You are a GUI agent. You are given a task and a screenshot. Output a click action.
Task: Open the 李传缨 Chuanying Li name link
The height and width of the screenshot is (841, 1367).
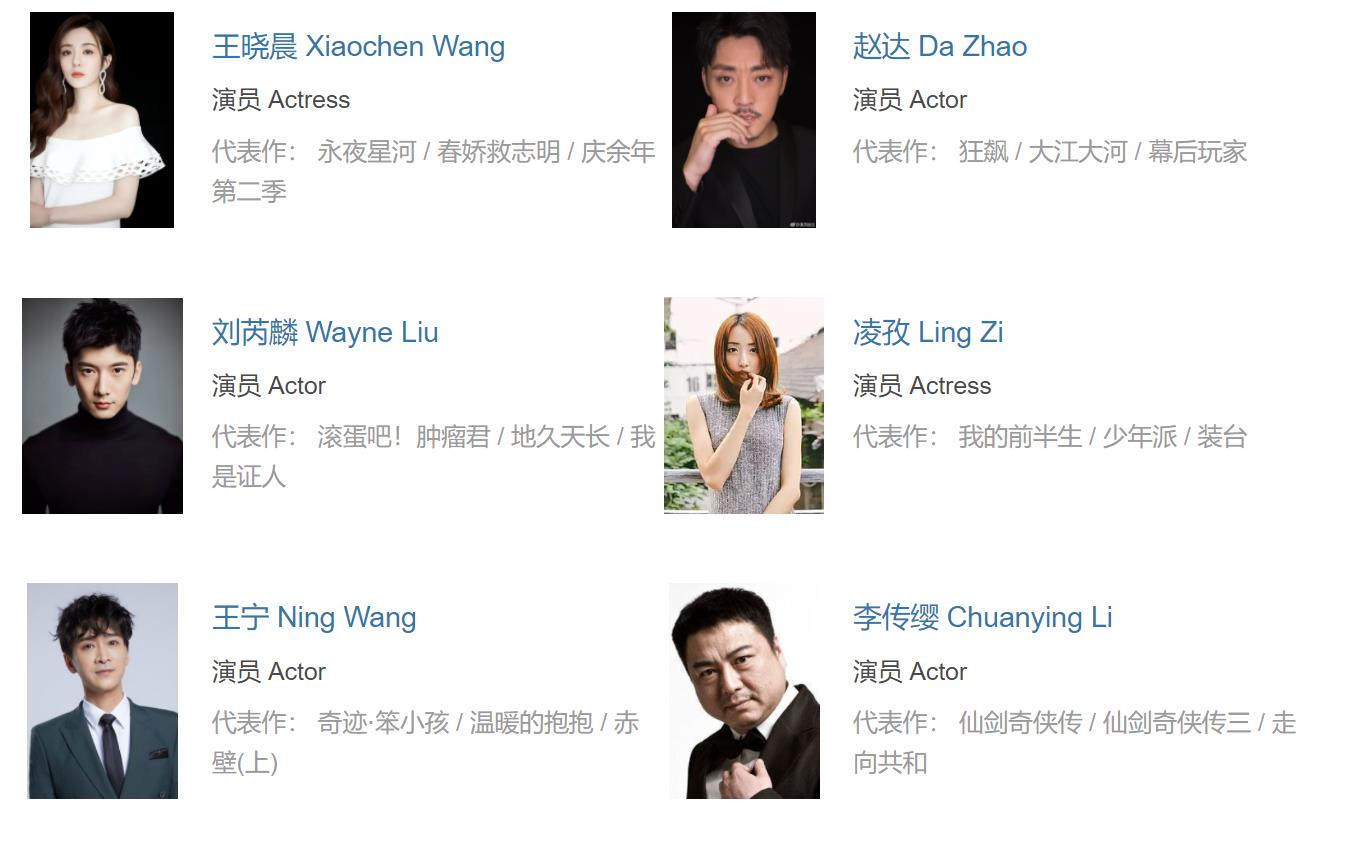(983, 617)
